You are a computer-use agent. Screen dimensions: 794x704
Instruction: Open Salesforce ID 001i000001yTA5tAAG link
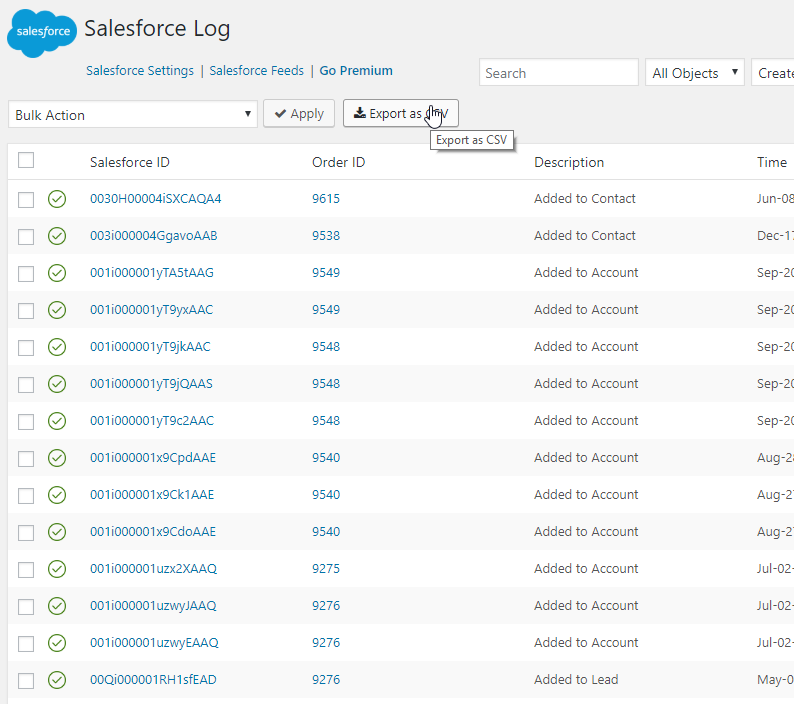152,272
